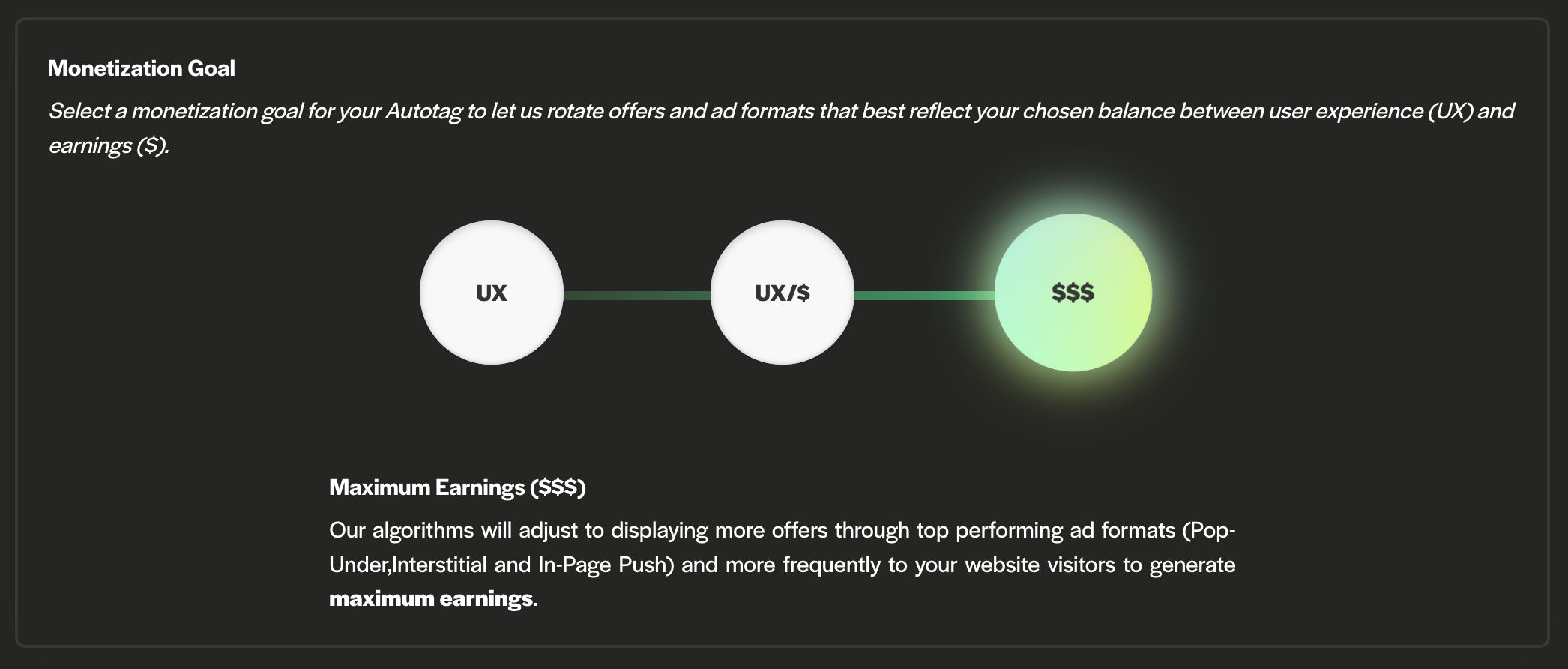Click the "(Pop-" text in the paragraph
Screen dimensions: 1568x669
1208,530
